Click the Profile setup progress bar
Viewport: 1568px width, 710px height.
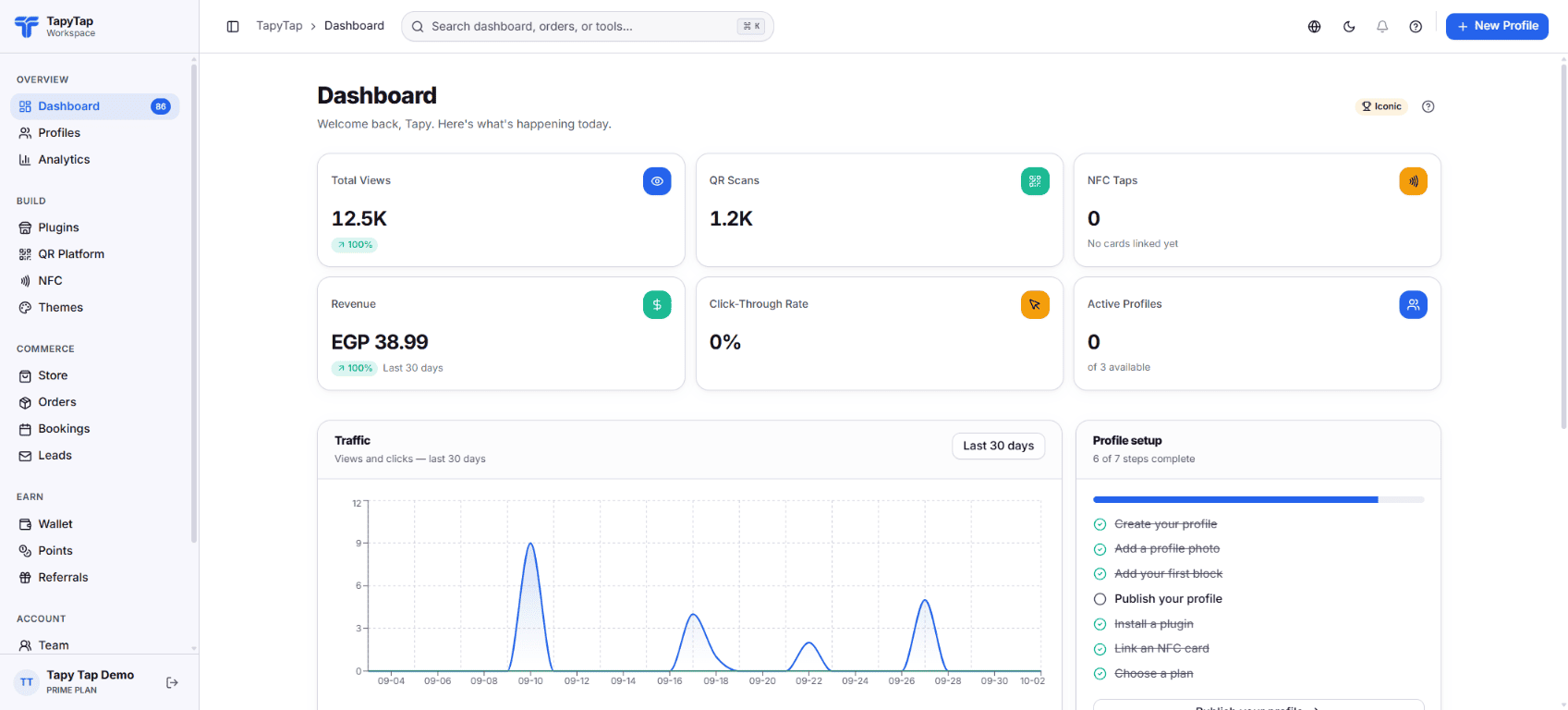[x=1258, y=500]
